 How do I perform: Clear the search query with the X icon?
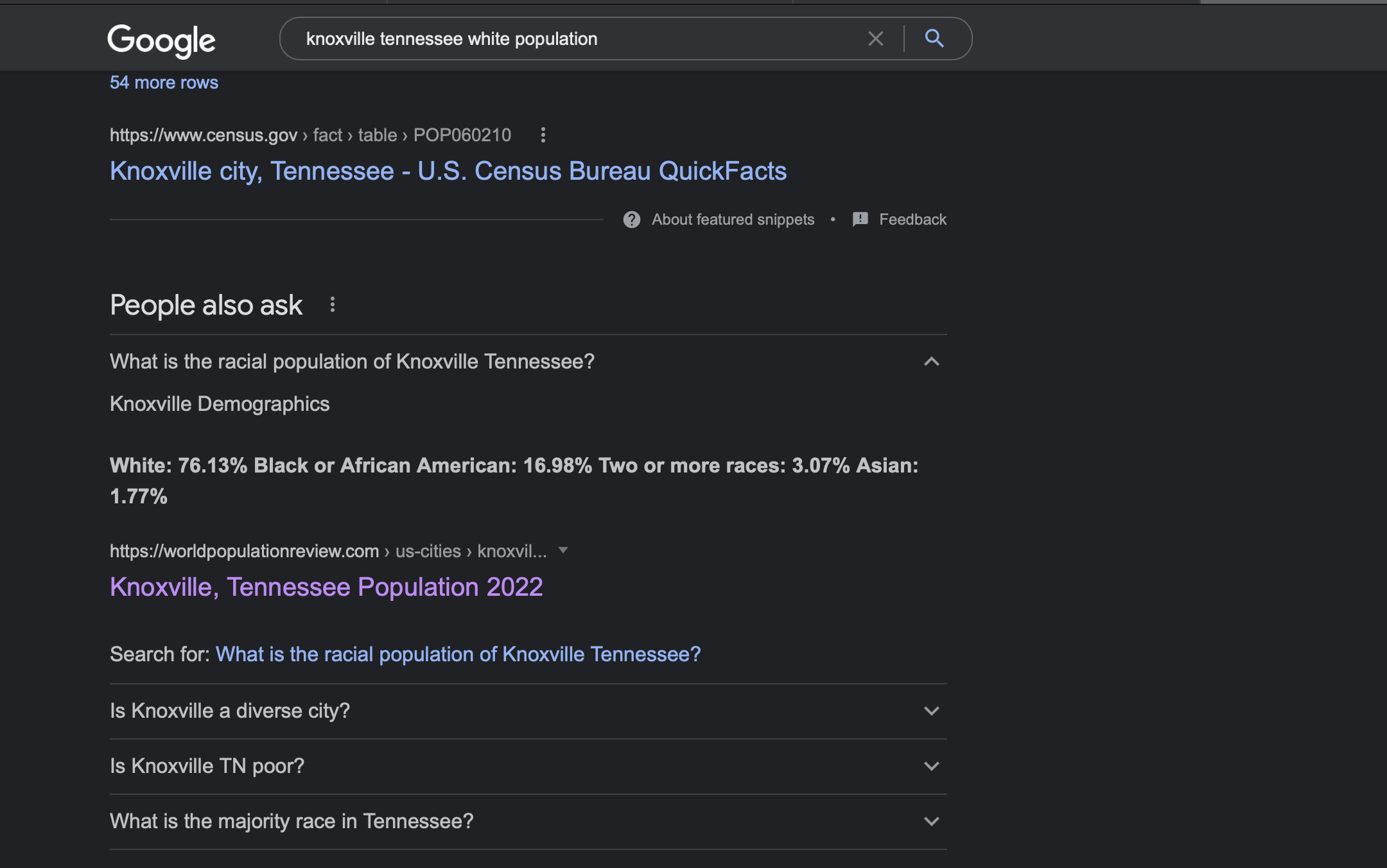coord(876,39)
